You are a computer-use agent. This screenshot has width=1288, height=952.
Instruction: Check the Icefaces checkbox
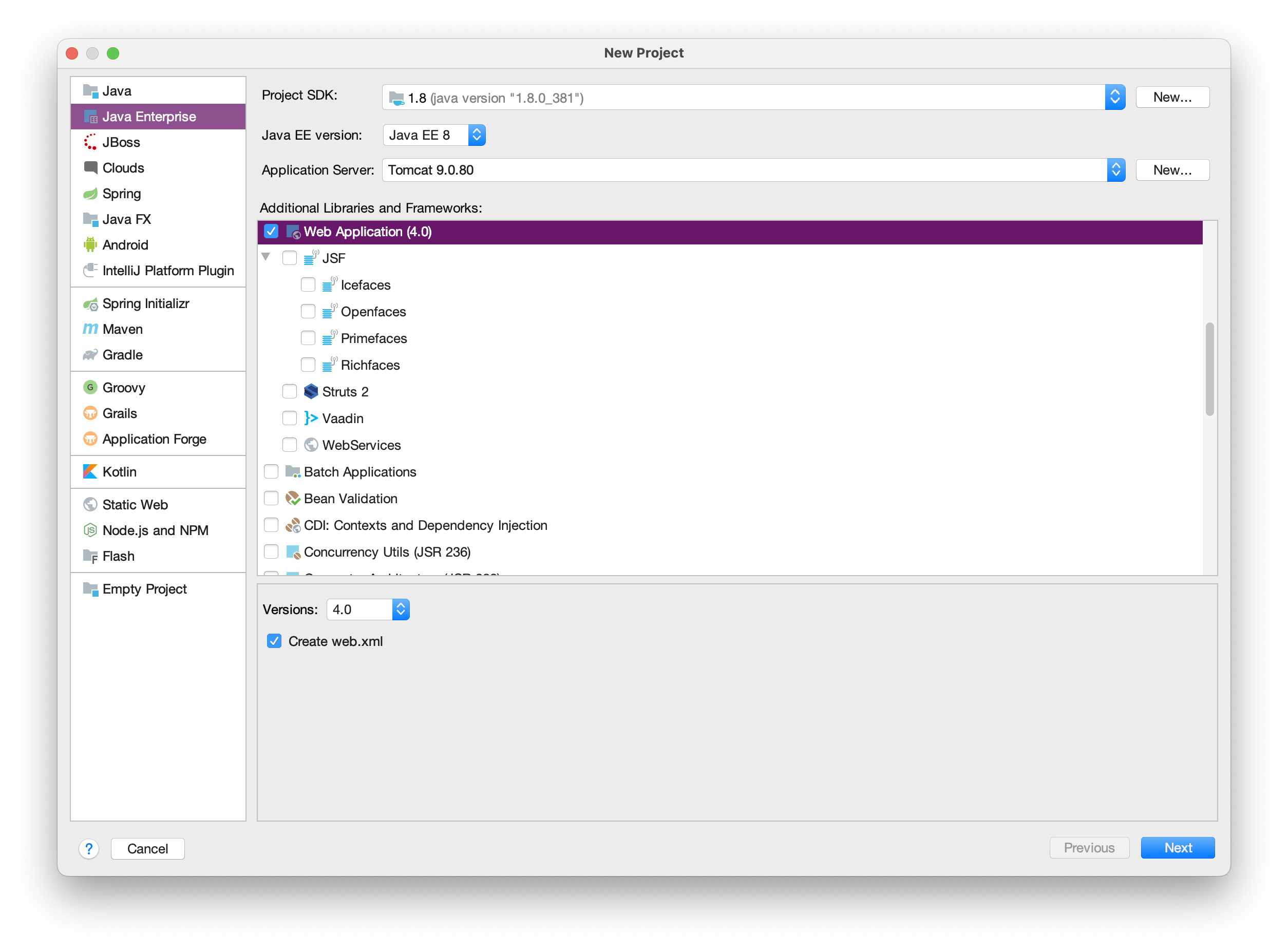(x=308, y=284)
